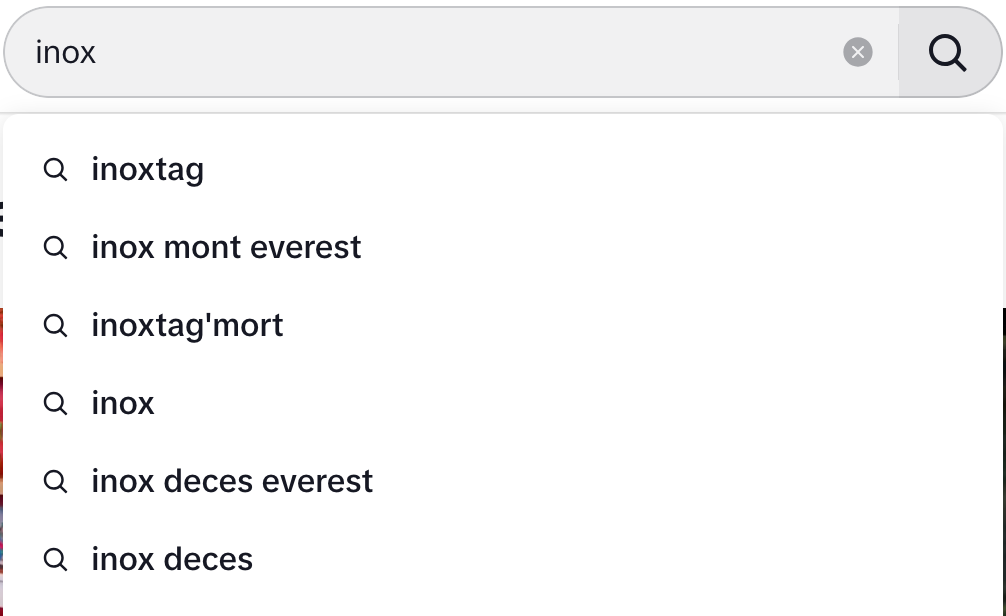This screenshot has height=616, width=1006.
Task: Clear the search field with the X icon
Action: point(857,52)
